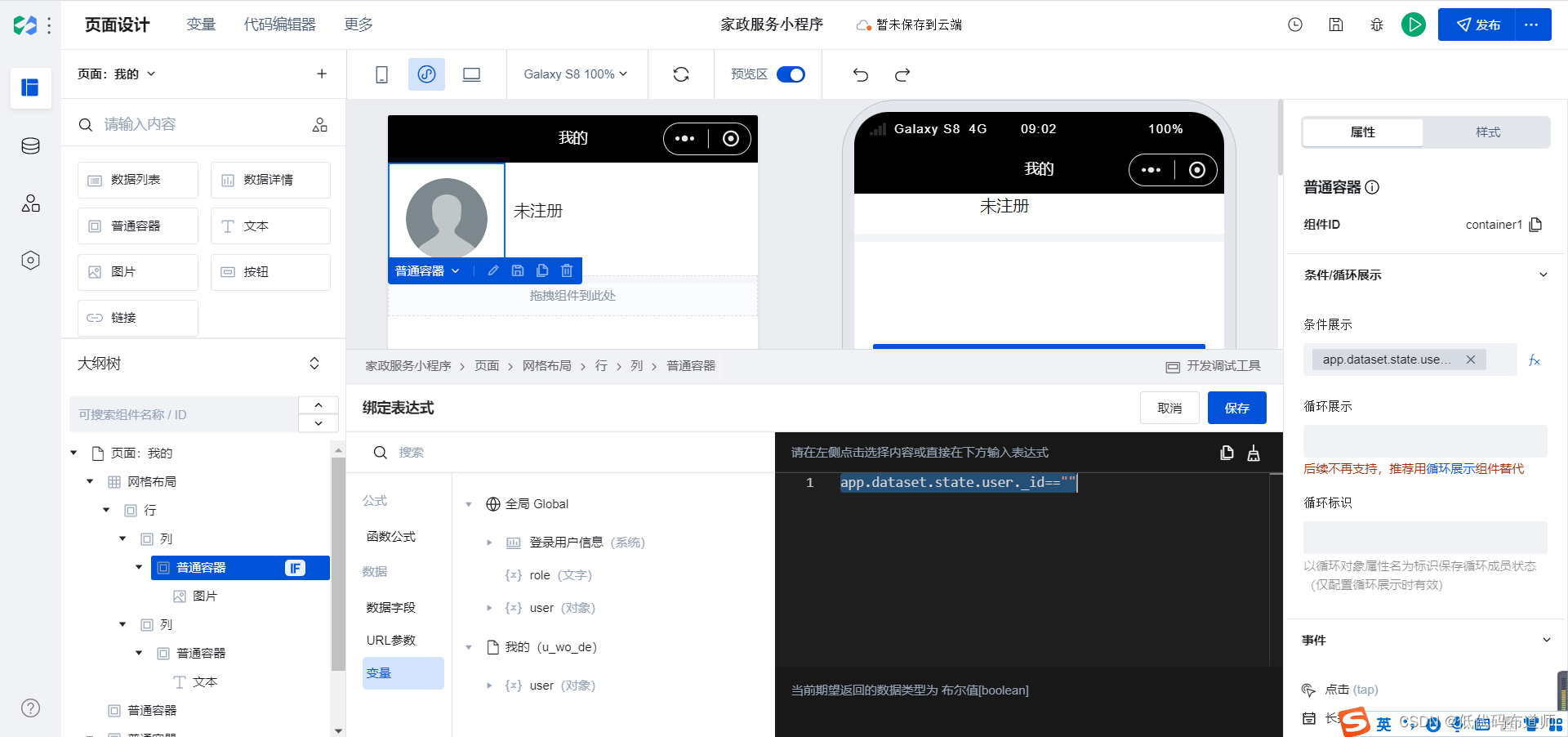Open the 普通容器 dropdown on canvas toolbar

pyautogui.click(x=427, y=270)
